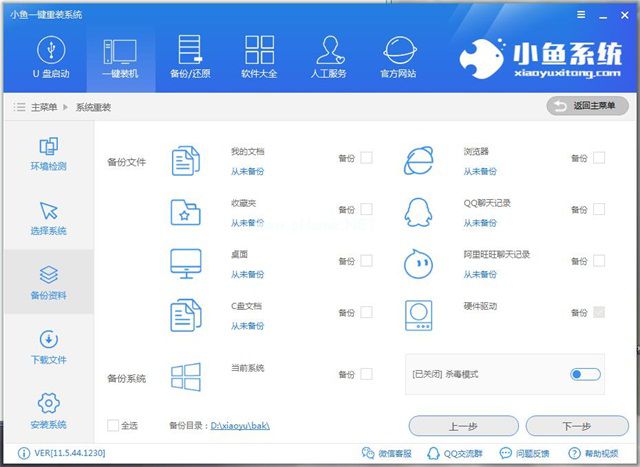Click 主菜单 in the breadcrumb
The height and width of the screenshot is (467, 640).
click(44, 107)
